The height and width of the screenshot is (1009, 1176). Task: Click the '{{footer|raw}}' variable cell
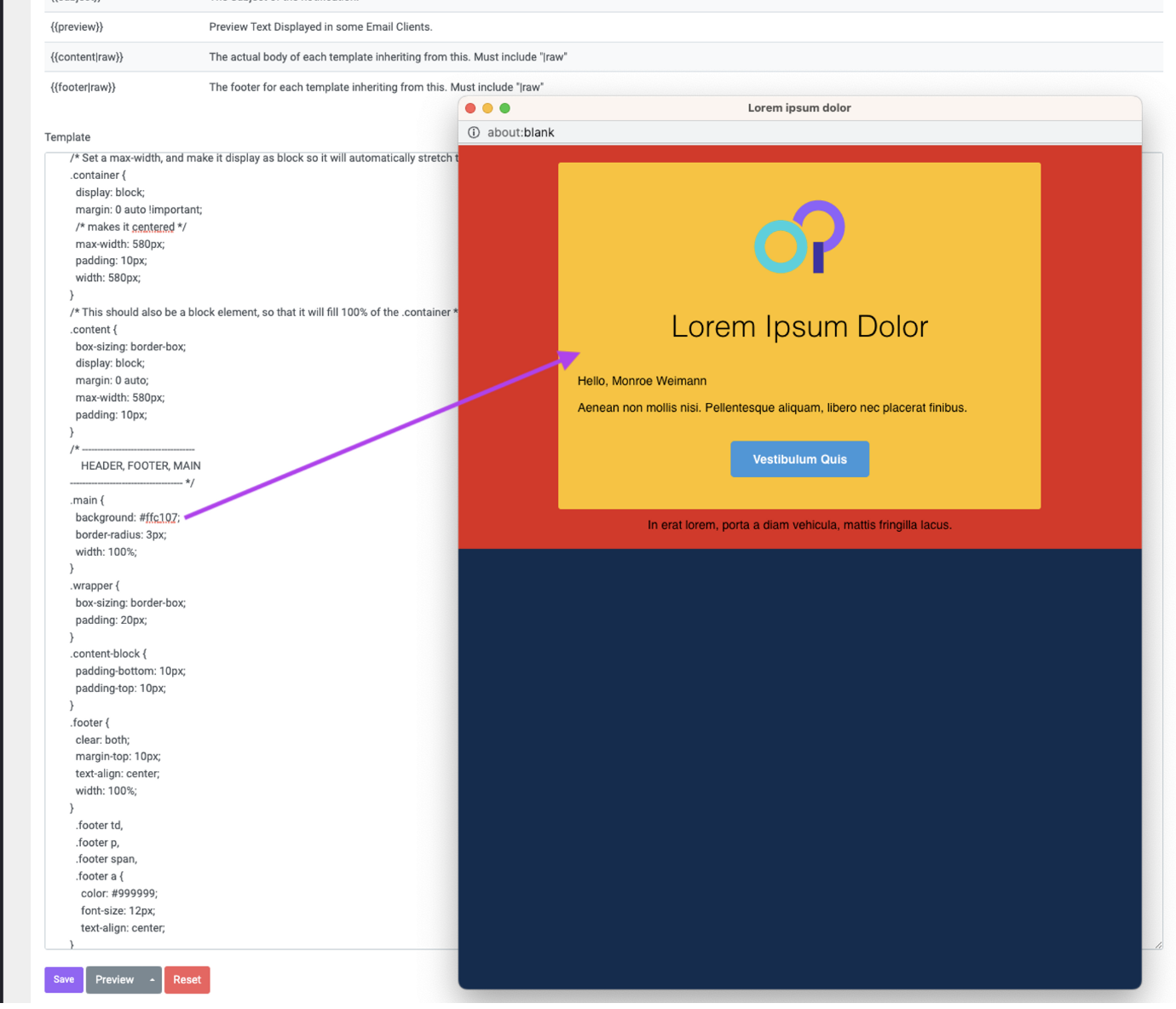(83, 87)
